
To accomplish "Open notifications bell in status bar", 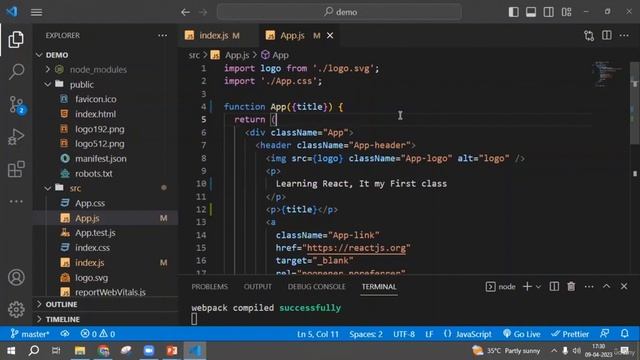I will [x=624, y=334].
